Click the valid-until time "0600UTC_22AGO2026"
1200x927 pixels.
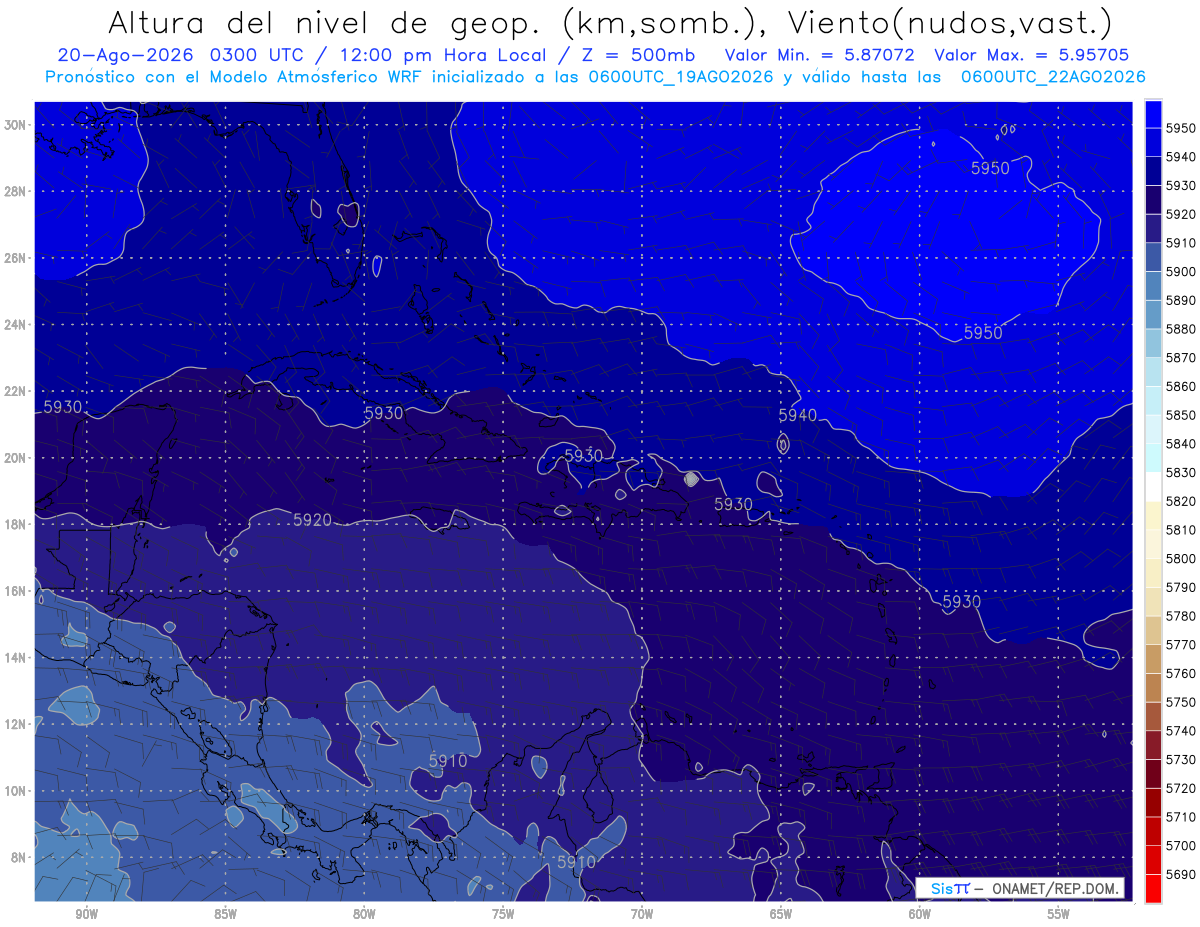(x=1053, y=77)
